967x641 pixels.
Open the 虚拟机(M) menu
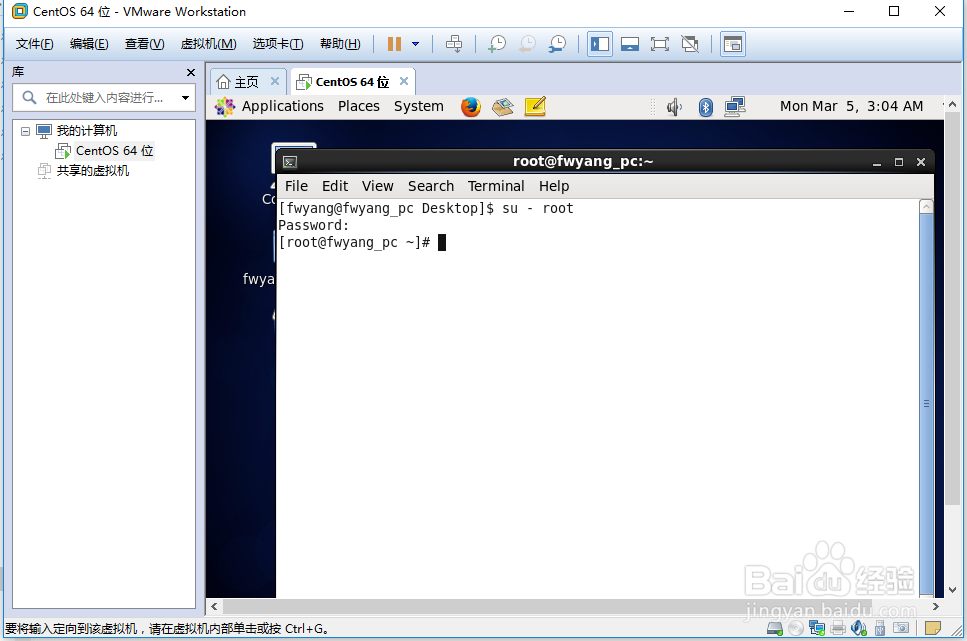click(x=208, y=44)
